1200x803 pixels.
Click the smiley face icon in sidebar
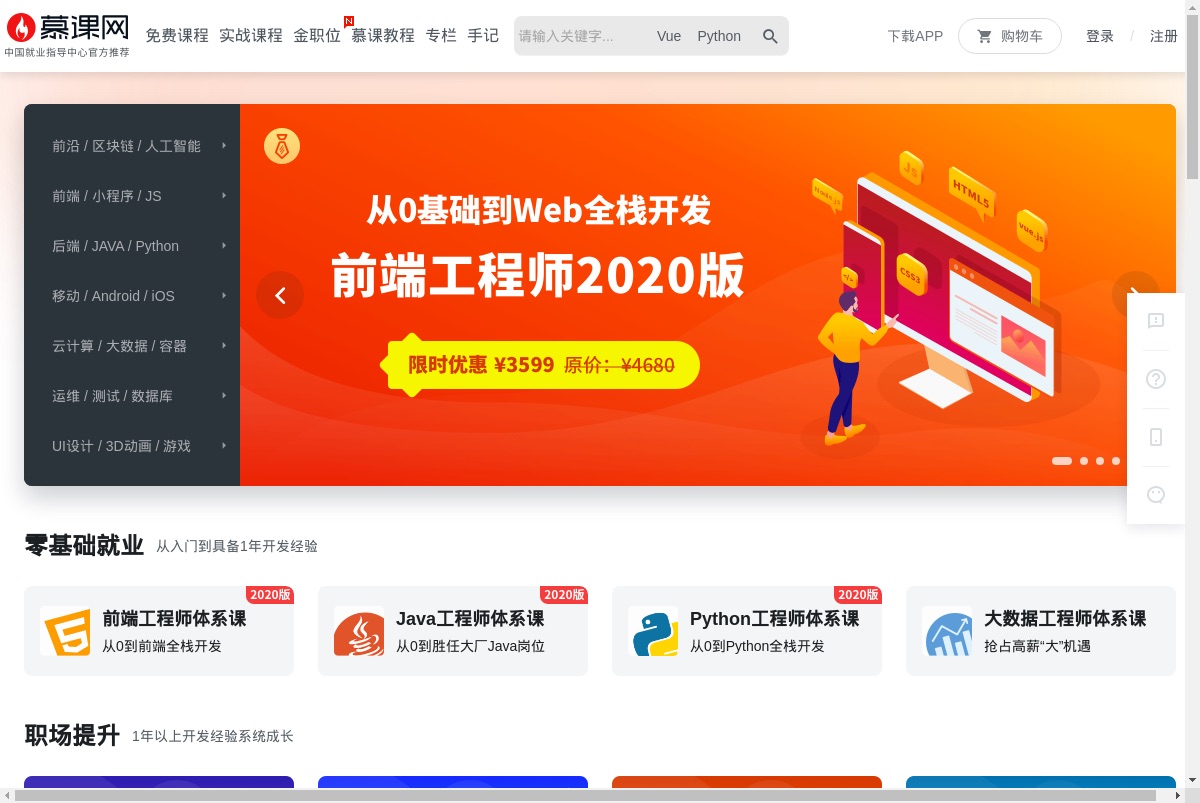pos(1156,494)
